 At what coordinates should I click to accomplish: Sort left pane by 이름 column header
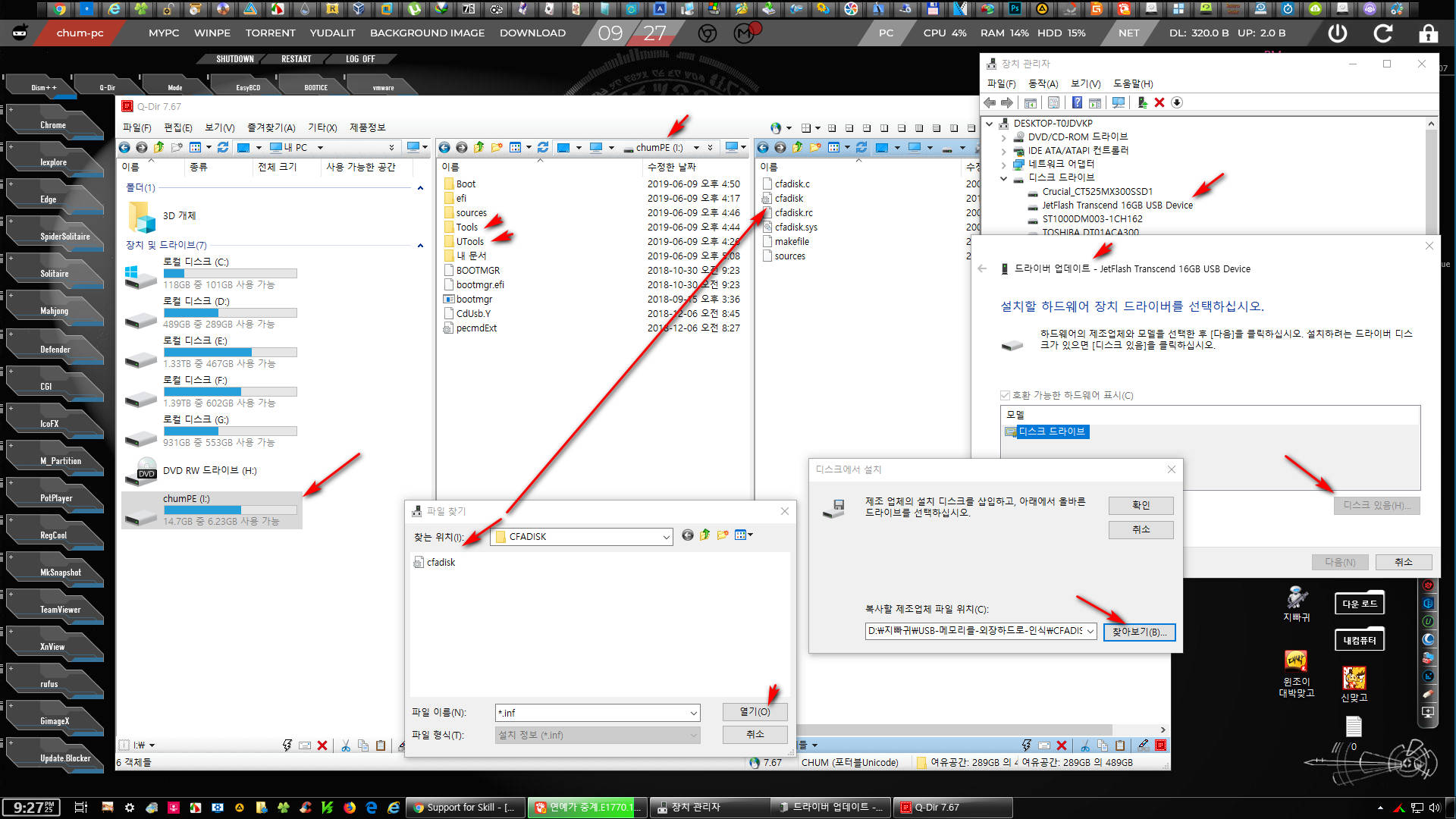point(150,167)
